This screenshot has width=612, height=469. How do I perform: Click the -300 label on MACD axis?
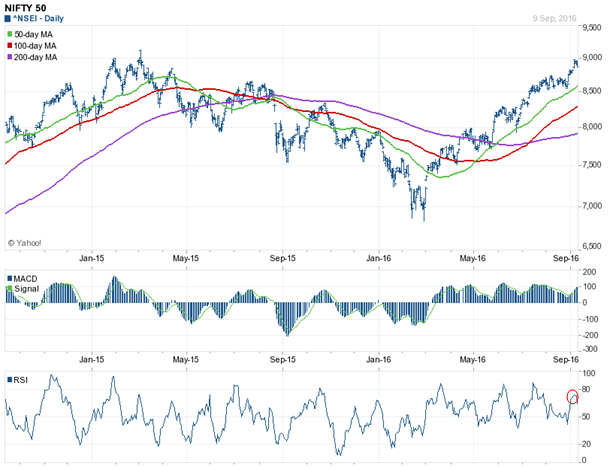593,349
